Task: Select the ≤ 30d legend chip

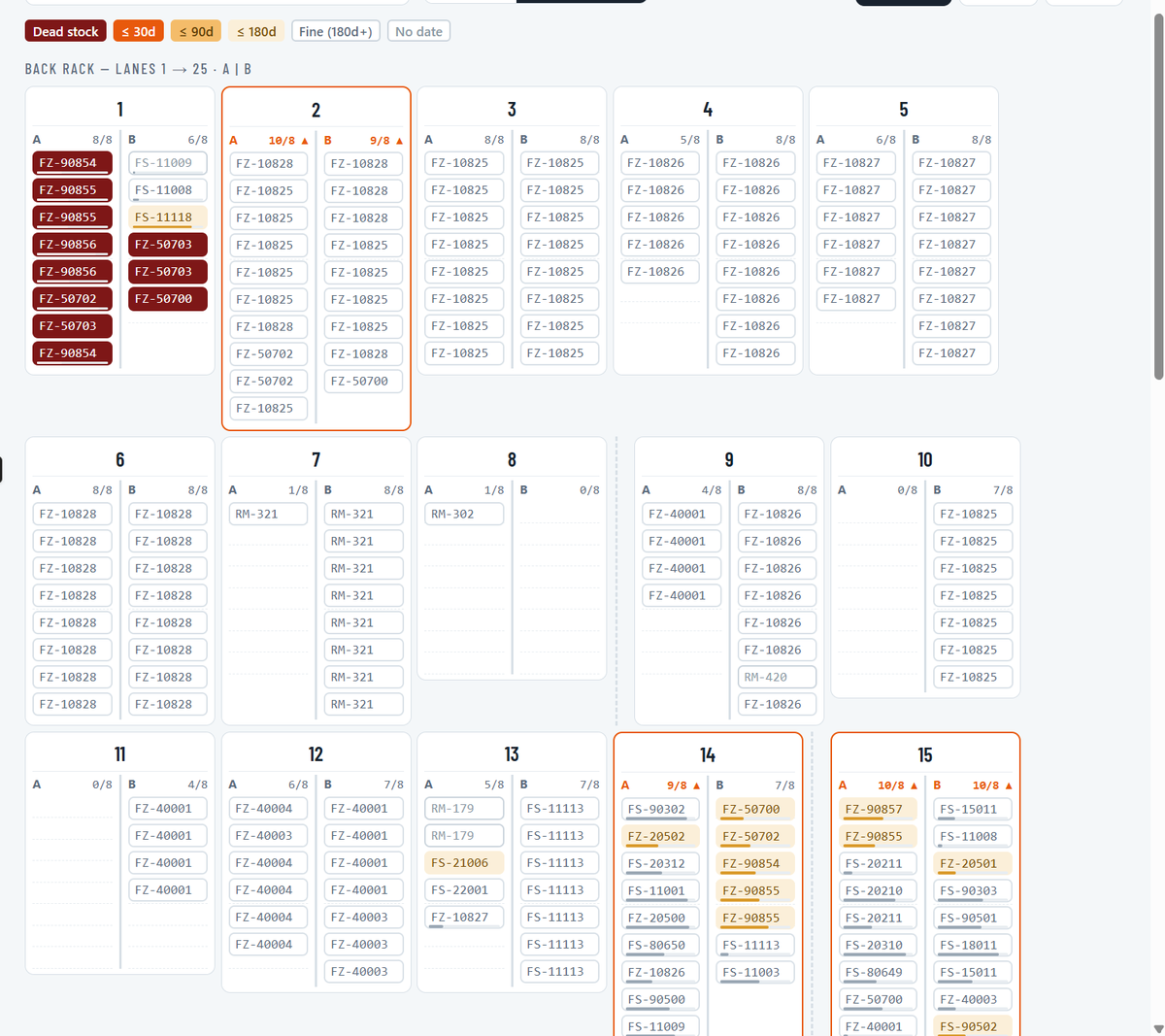Action: 138,31
